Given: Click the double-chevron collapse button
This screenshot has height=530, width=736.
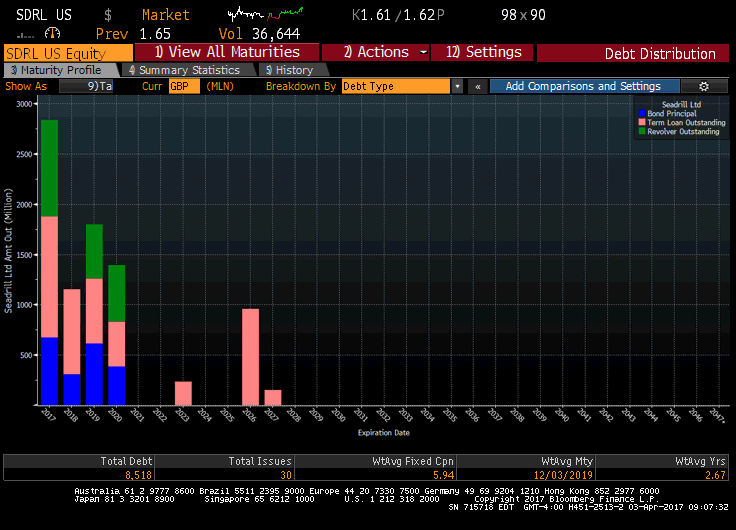Looking at the screenshot, I should [477, 86].
